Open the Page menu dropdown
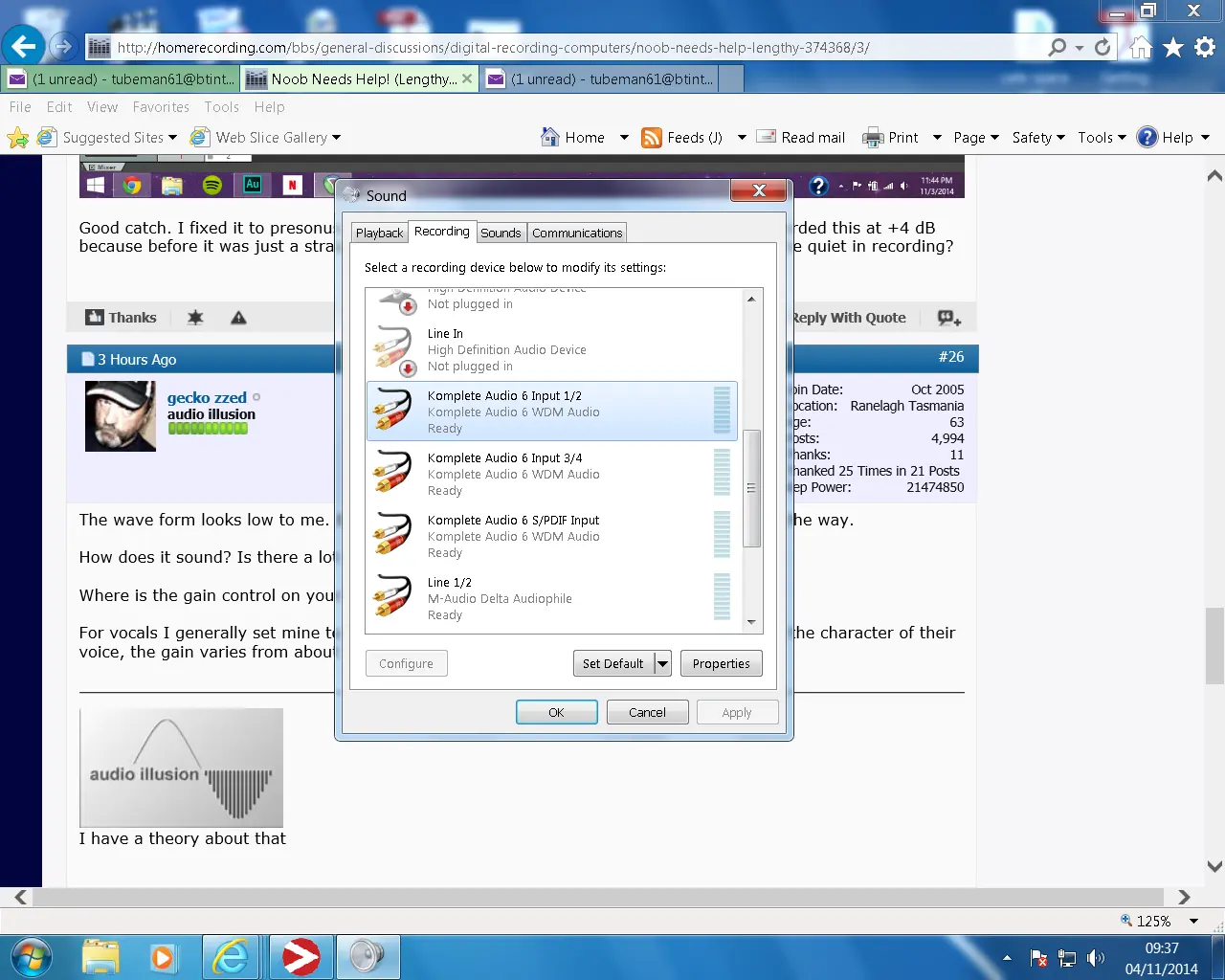 976,138
